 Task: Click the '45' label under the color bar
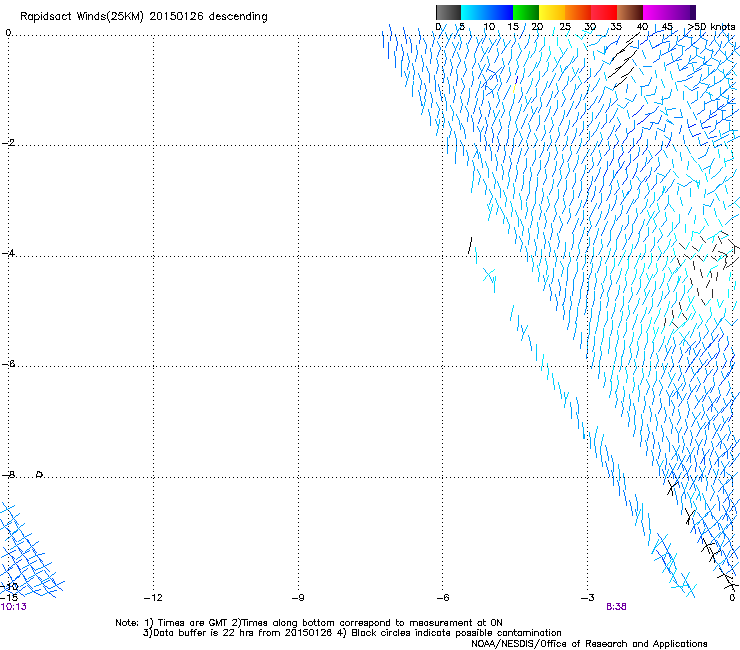pos(667,27)
